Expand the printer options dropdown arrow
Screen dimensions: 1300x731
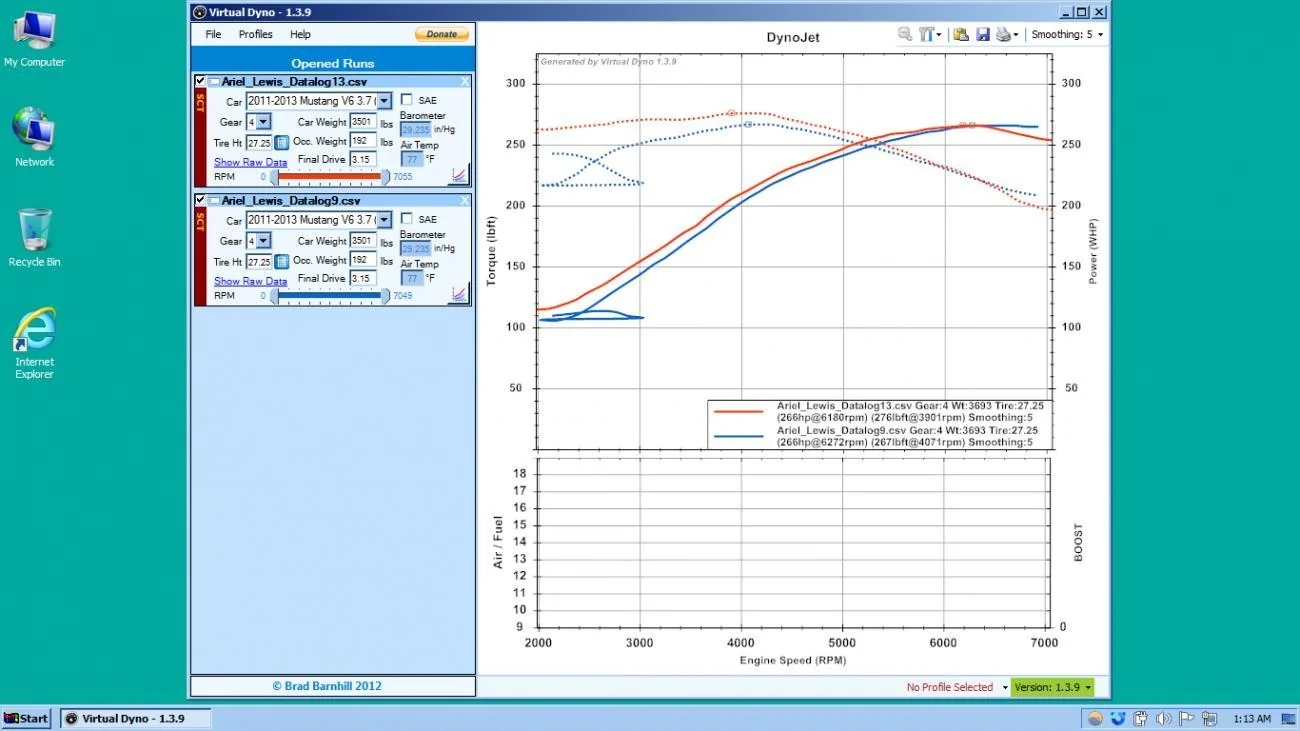pos(1016,35)
